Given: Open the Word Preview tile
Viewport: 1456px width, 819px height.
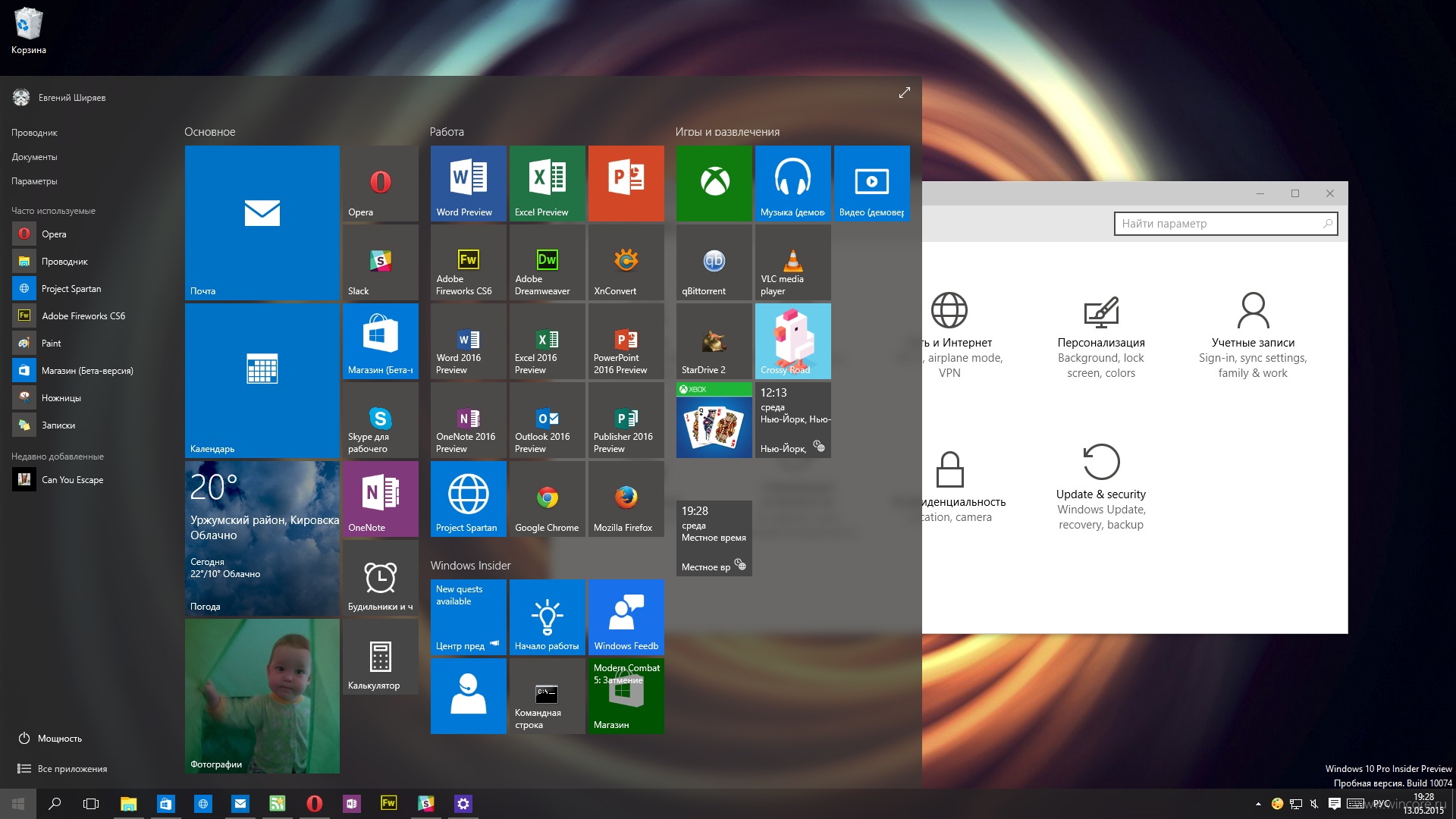Looking at the screenshot, I should click(468, 184).
